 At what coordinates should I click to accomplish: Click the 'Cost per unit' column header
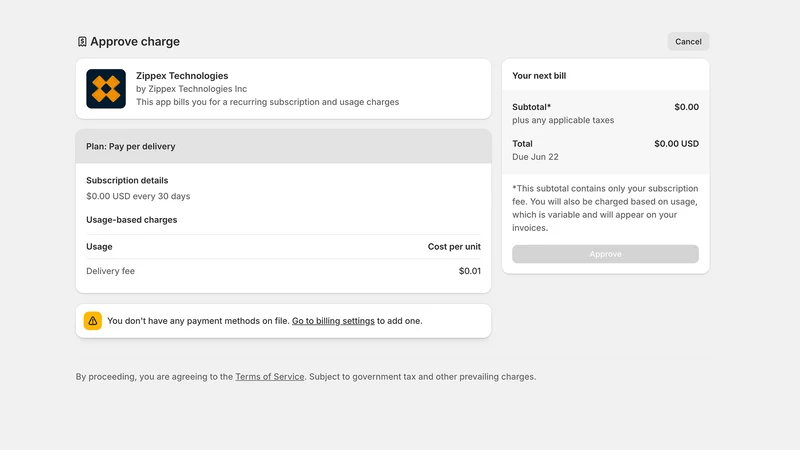pyautogui.click(x=454, y=246)
